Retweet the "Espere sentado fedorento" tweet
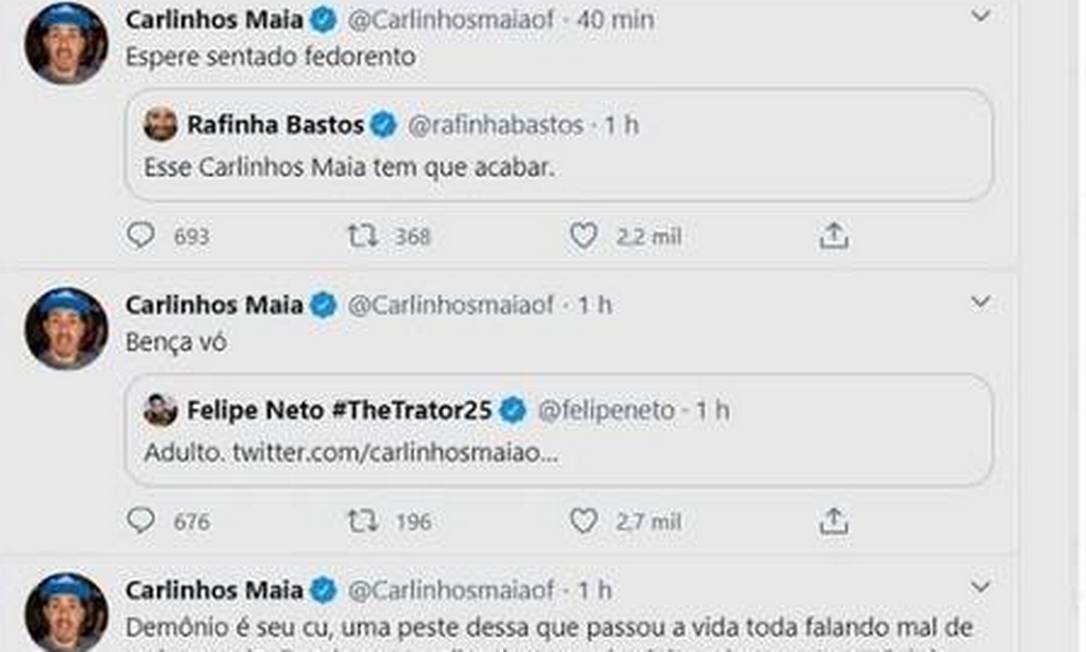 pos(362,236)
